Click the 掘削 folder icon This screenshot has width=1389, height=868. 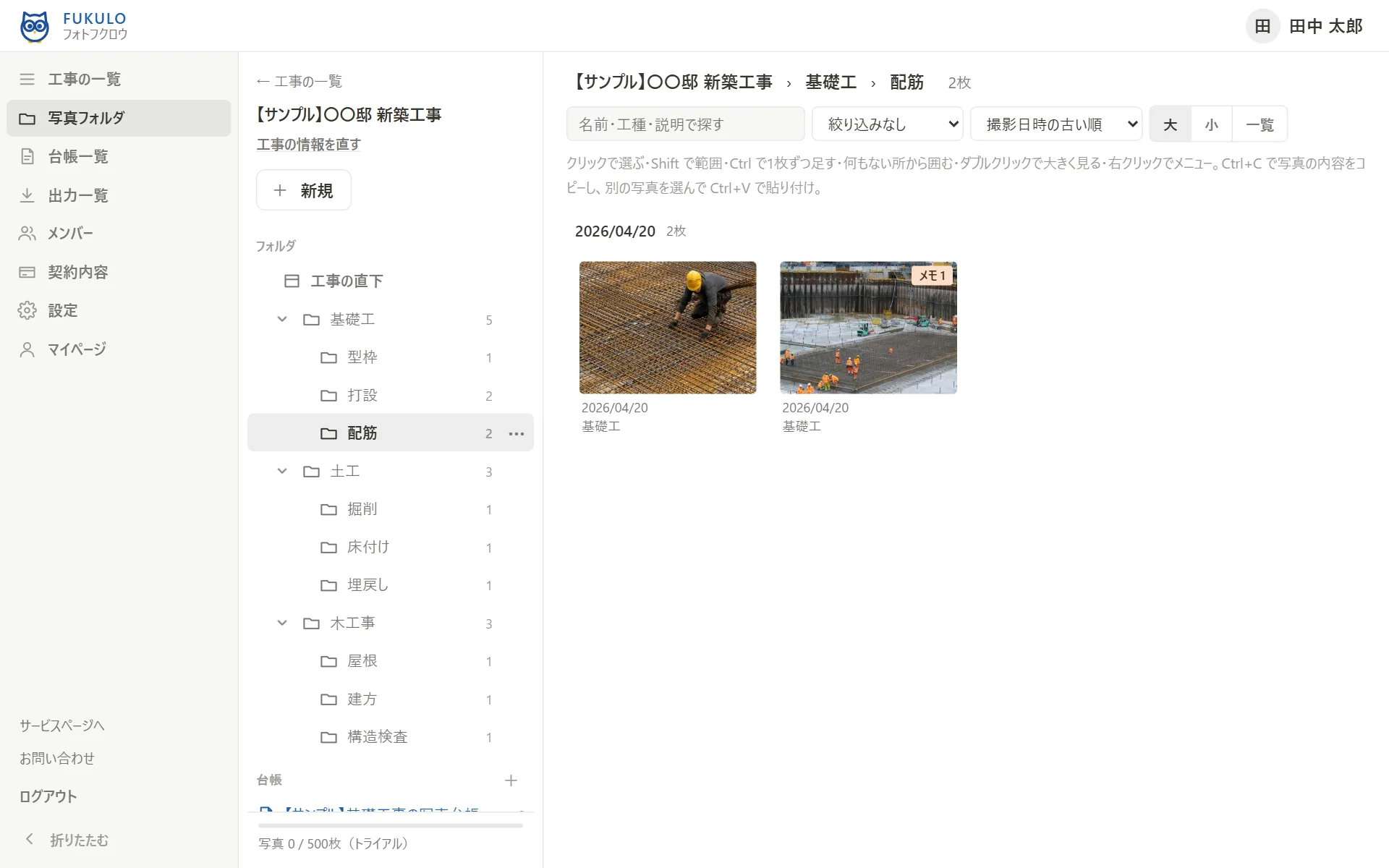tap(328, 509)
